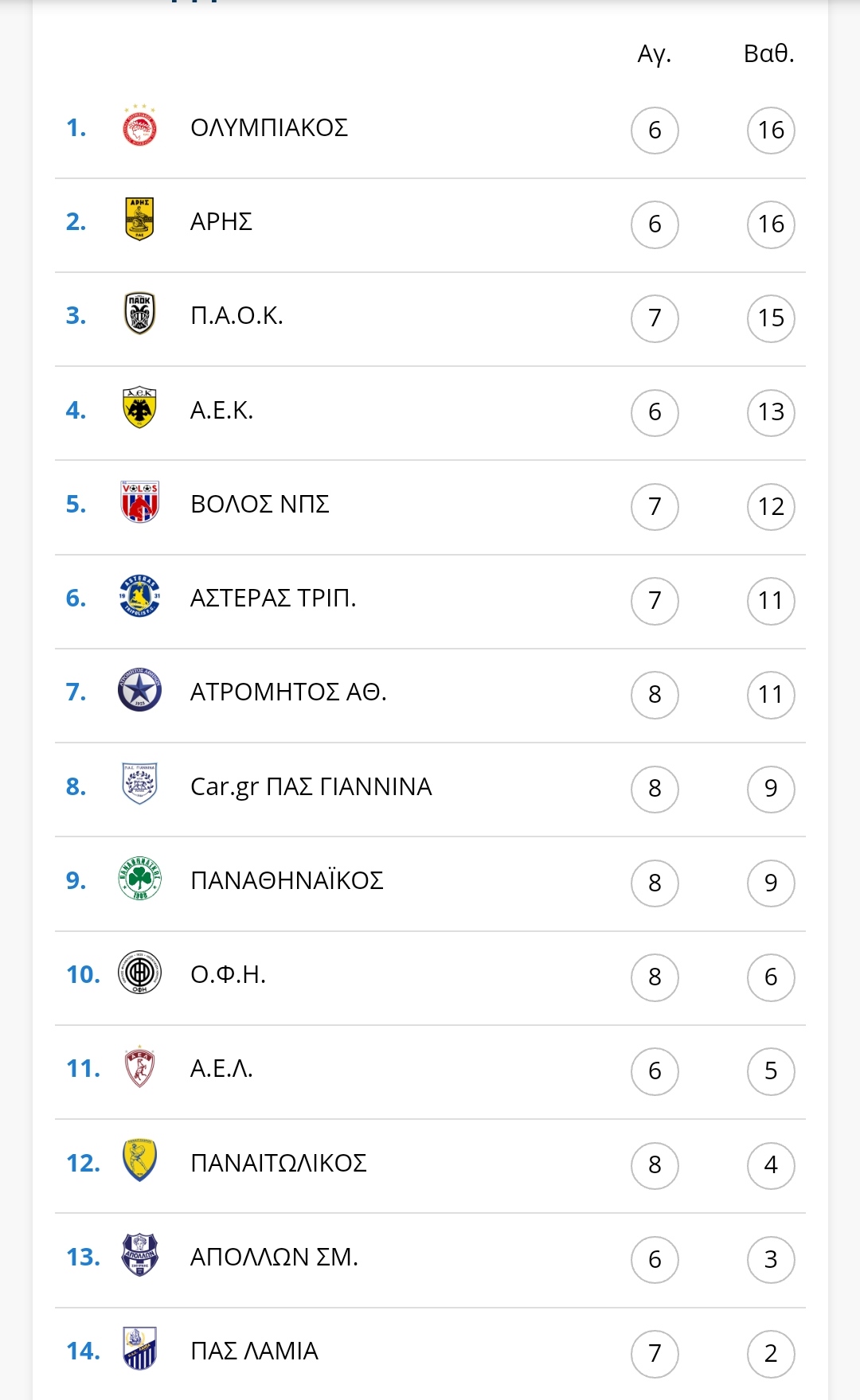Click the Βαθ. points column header
Image resolution: width=860 pixels, height=1400 pixels.
coord(769,53)
